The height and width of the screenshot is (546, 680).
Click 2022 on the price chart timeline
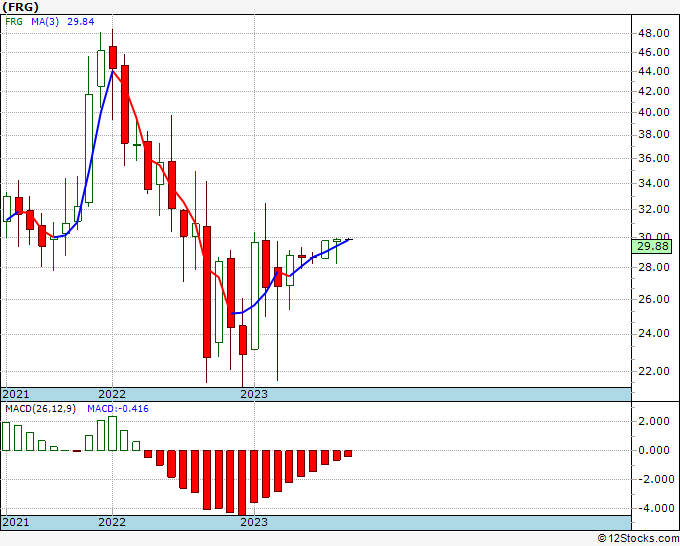pos(112,394)
